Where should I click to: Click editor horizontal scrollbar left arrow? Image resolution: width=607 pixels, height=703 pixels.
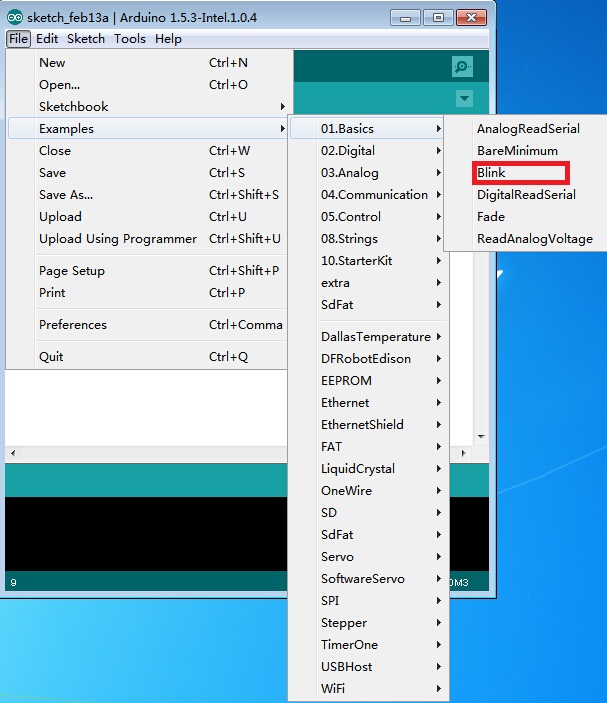13,453
